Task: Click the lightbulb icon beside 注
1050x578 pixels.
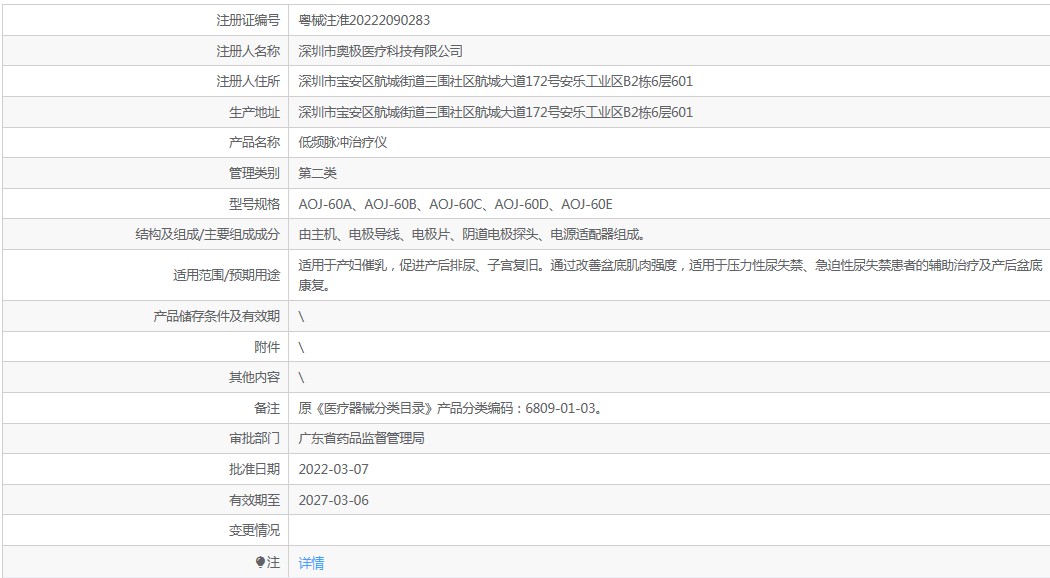Action: (260, 563)
